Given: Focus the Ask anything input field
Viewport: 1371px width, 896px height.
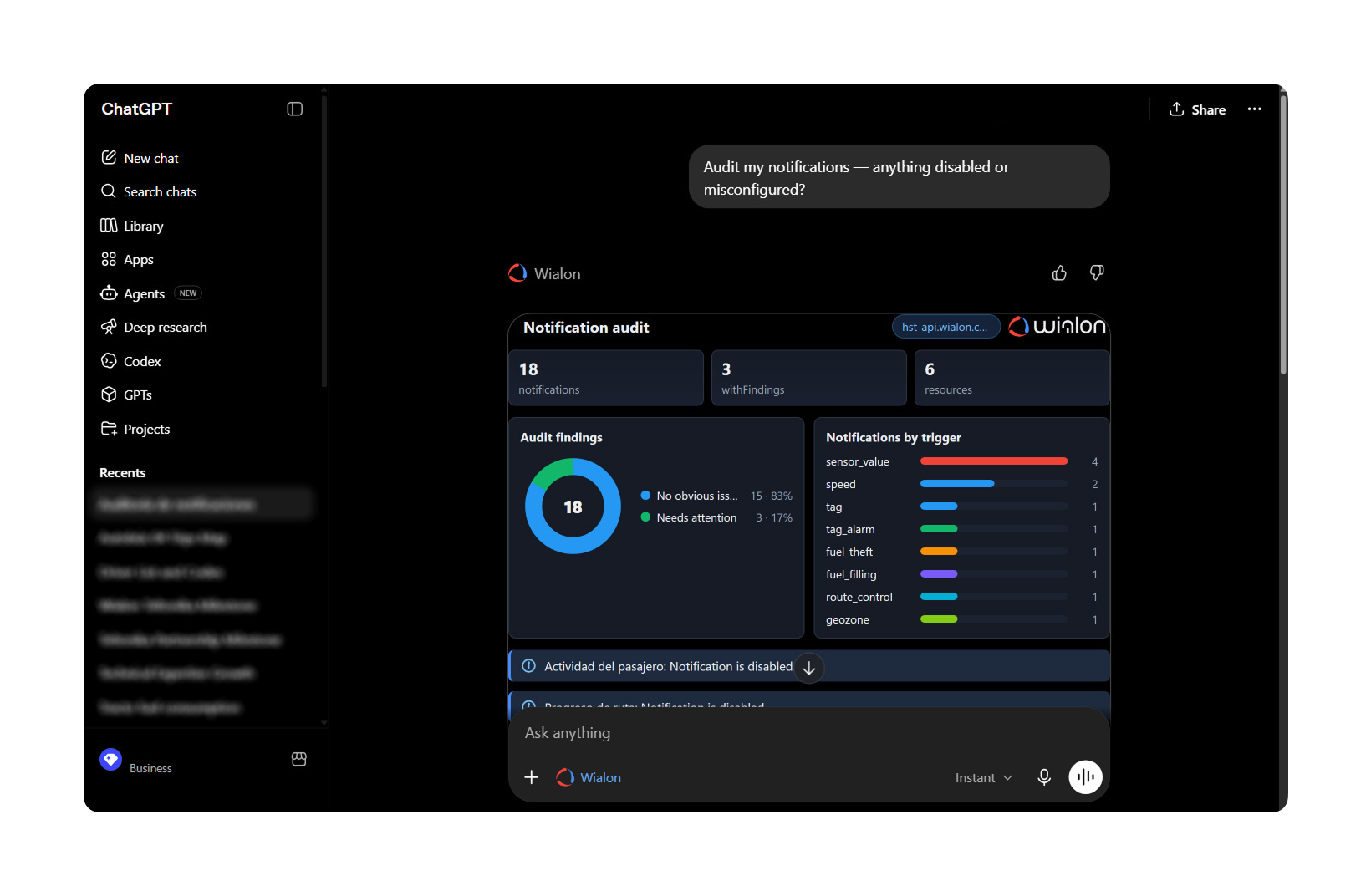Looking at the screenshot, I should [808, 733].
